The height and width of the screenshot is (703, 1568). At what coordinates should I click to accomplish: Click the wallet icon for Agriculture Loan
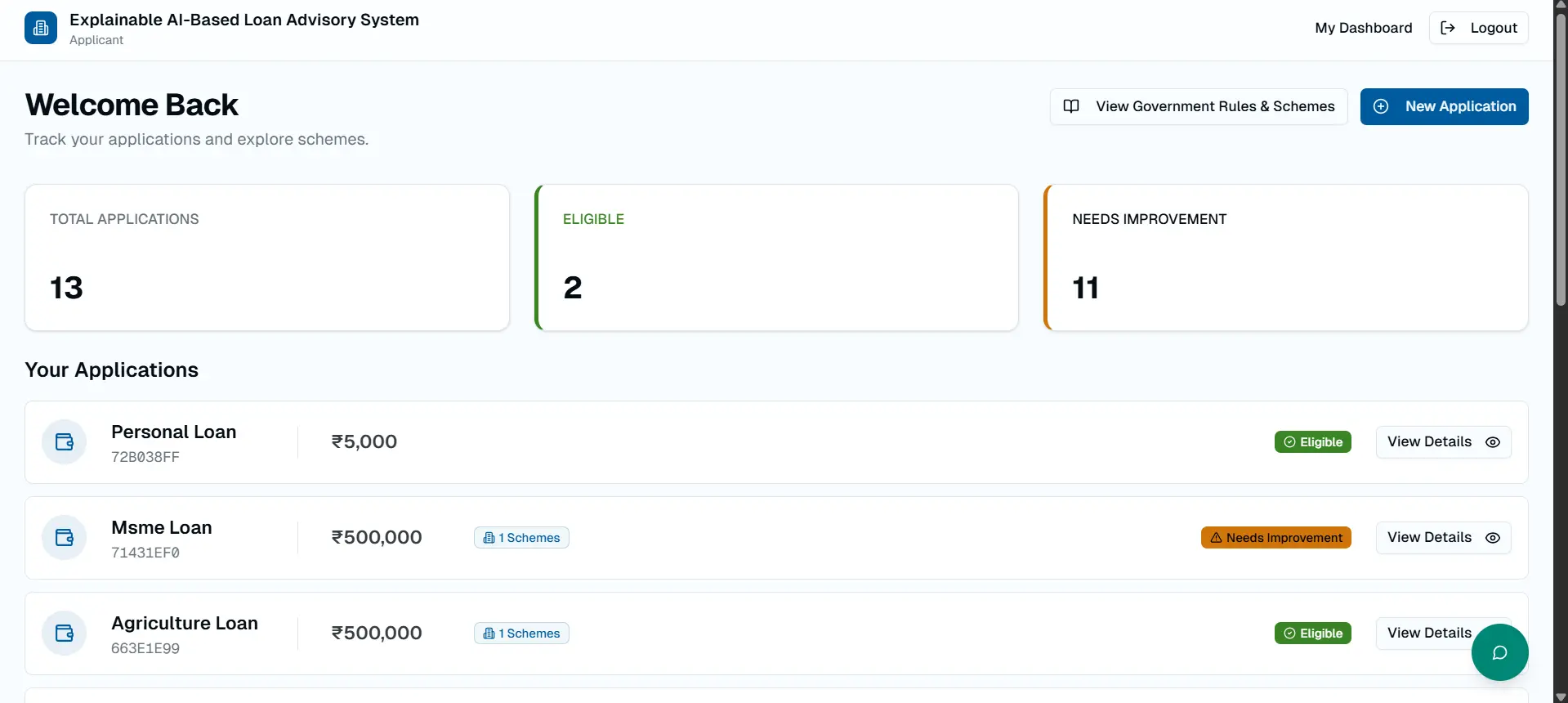pos(65,634)
